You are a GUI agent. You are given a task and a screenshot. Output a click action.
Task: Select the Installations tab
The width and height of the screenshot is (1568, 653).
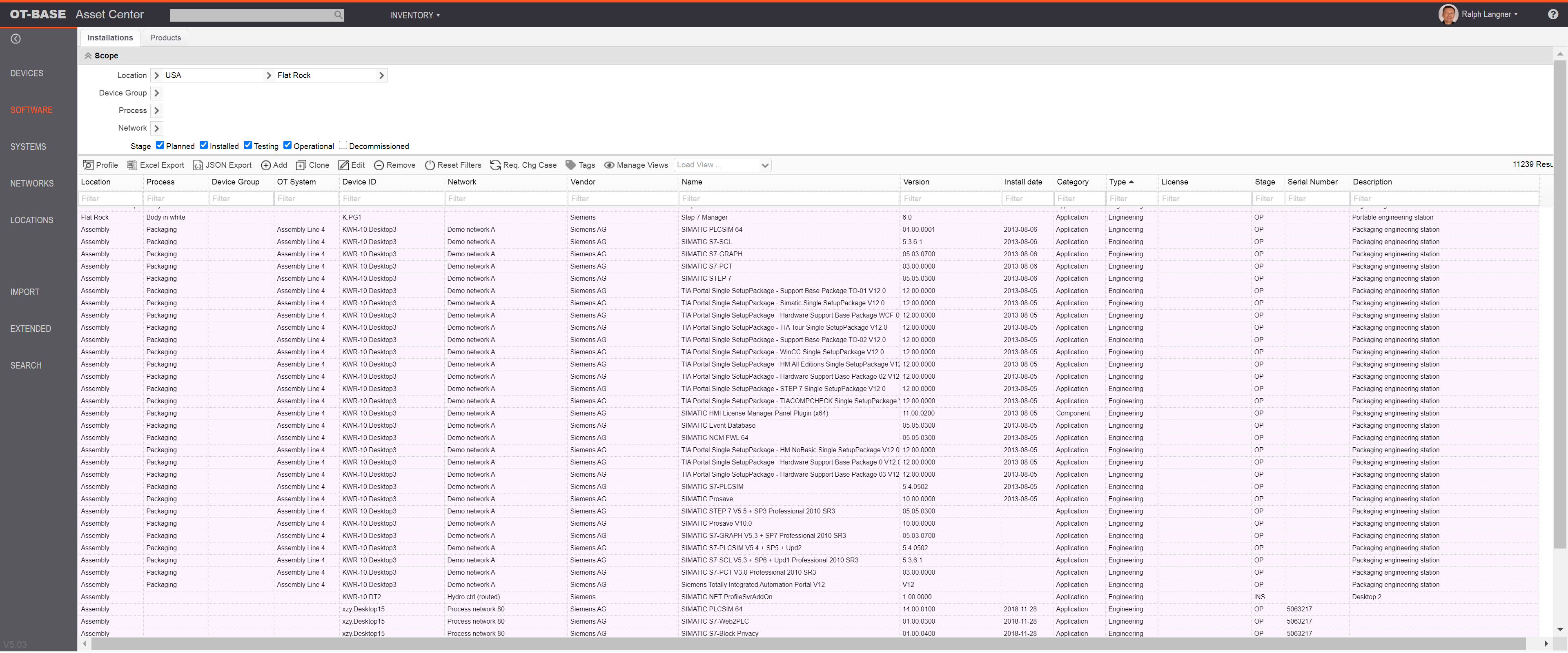[x=110, y=38]
